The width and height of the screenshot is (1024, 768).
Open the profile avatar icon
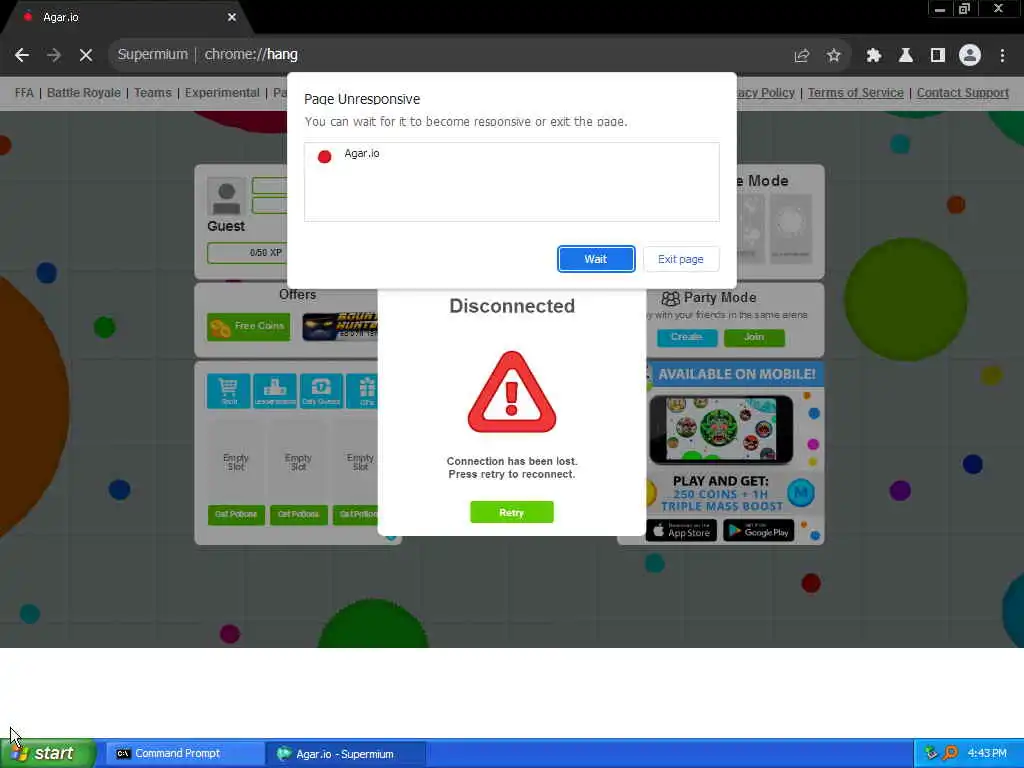click(x=970, y=56)
